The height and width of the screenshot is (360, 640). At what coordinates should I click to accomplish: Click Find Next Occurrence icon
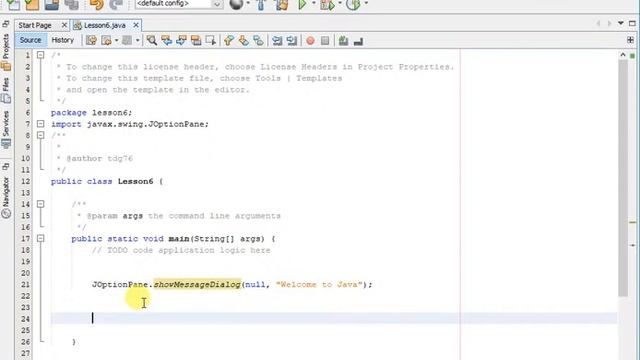point(181,40)
